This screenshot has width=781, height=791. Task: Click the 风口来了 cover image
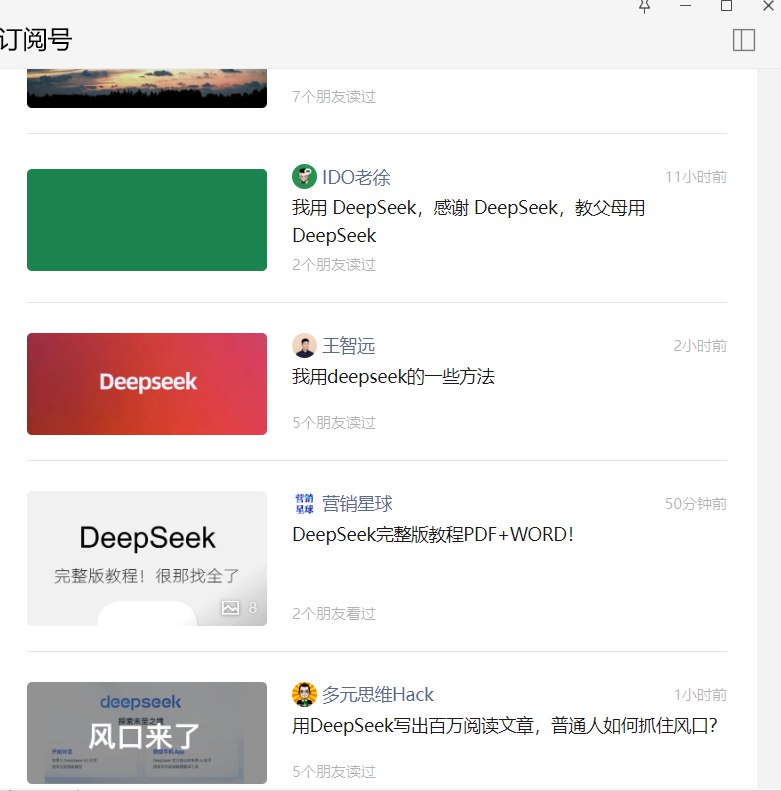point(147,732)
